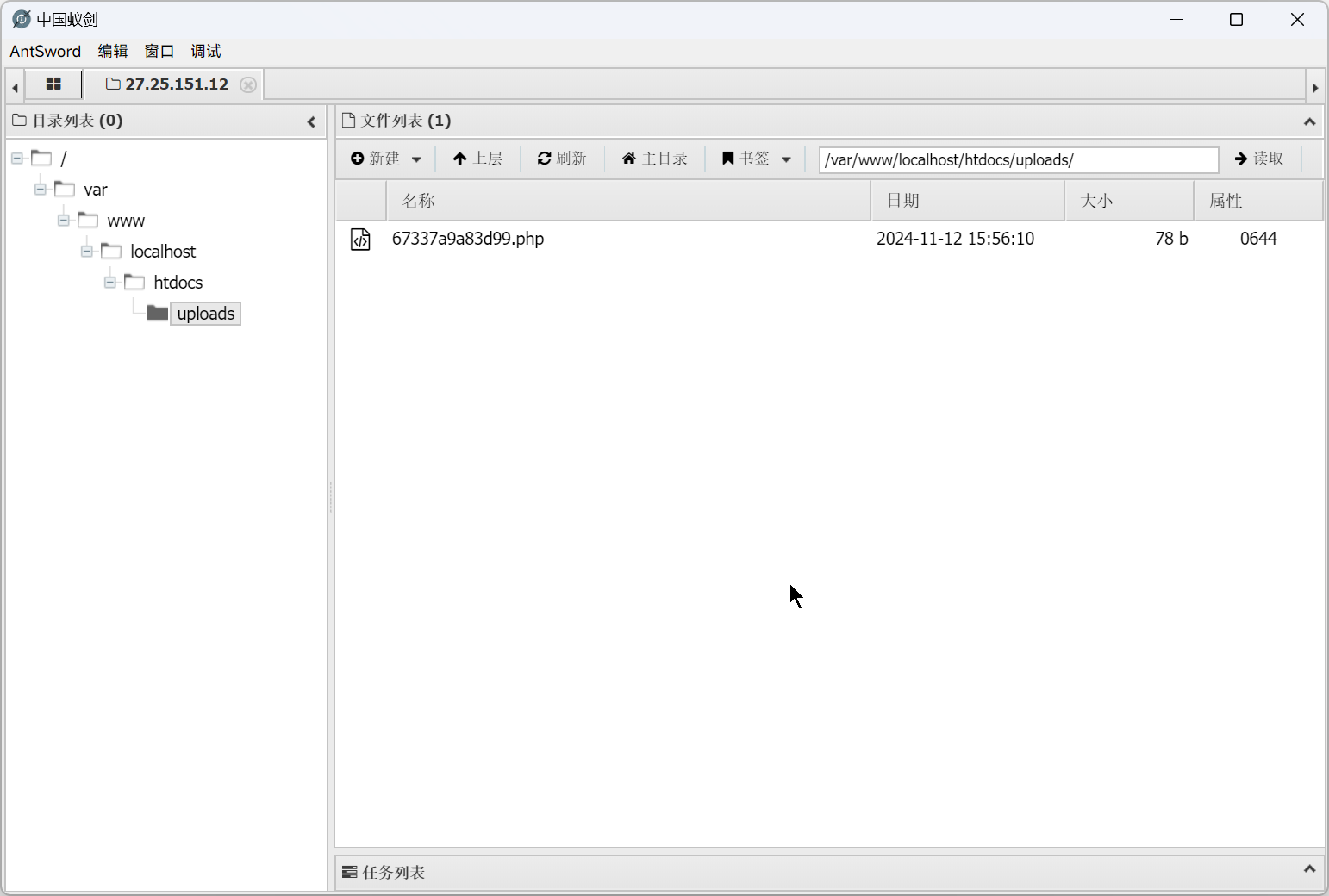Click the path input field

point(1018,159)
